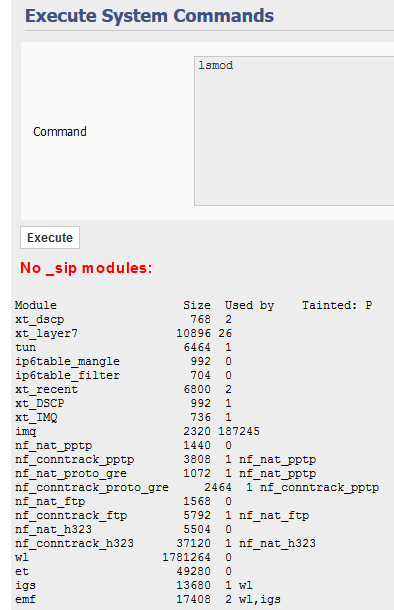Click the 'lsmod' text in command box
The width and height of the screenshot is (394, 610).
[215, 65]
